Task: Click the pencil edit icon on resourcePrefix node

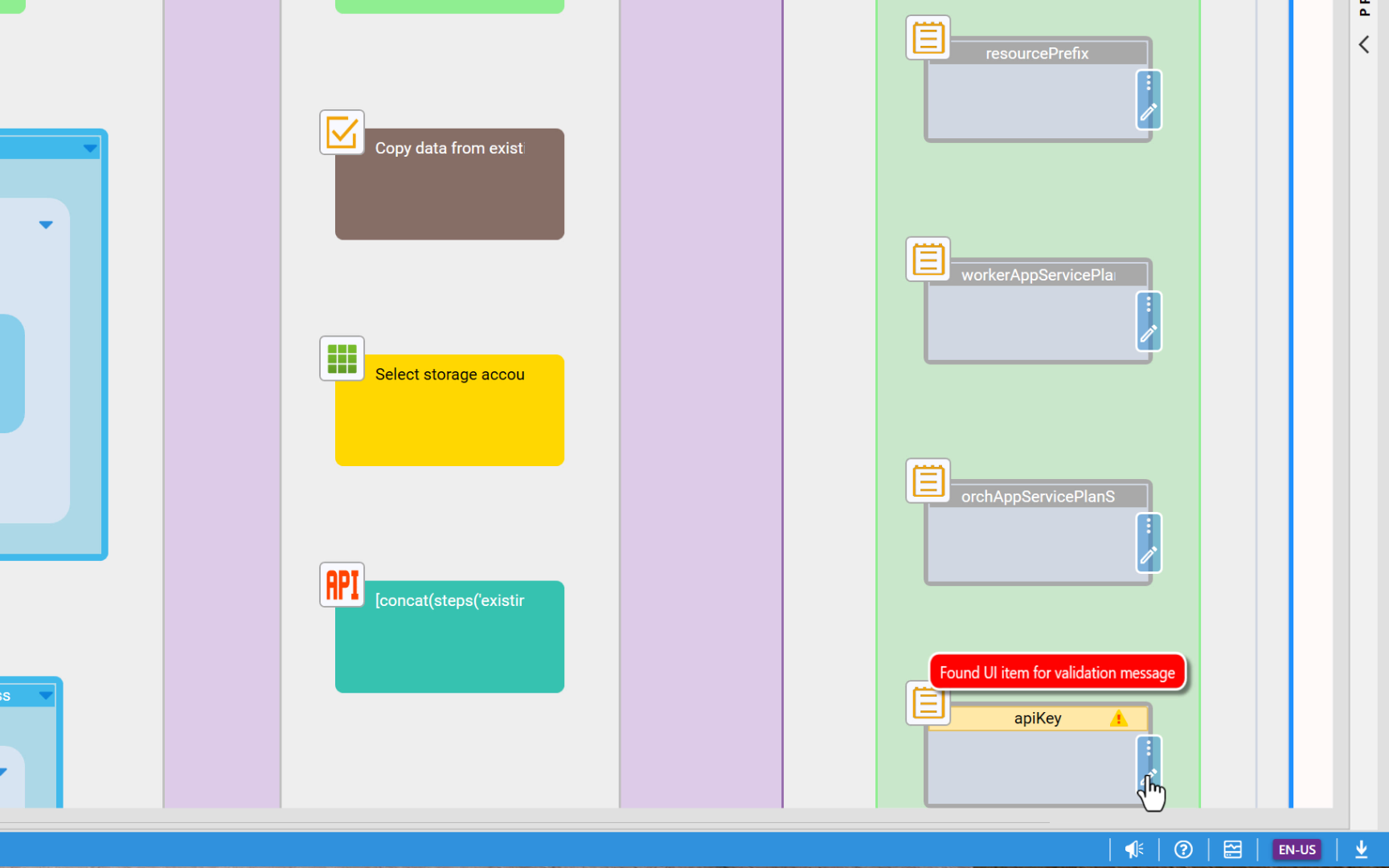Action: tap(1149, 113)
